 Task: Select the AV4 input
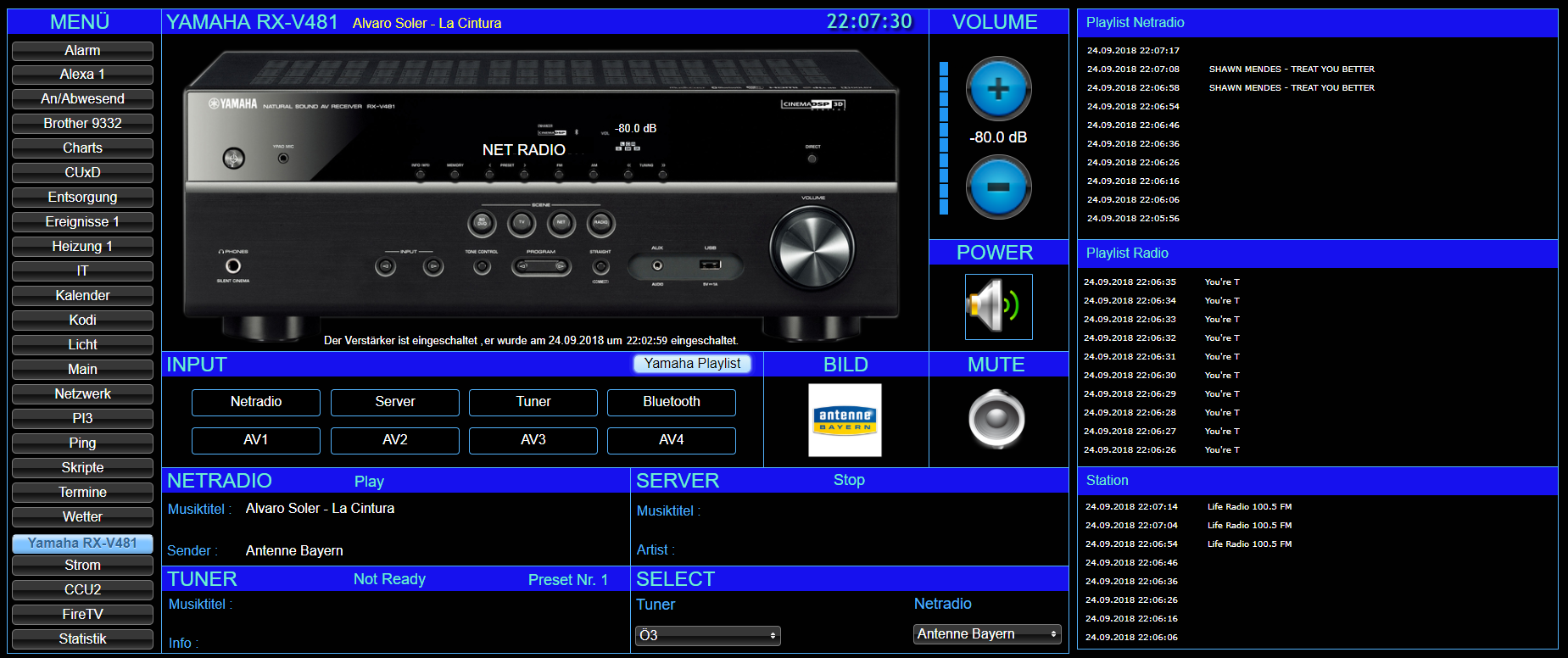pyautogui.click(x=672, y=440)
